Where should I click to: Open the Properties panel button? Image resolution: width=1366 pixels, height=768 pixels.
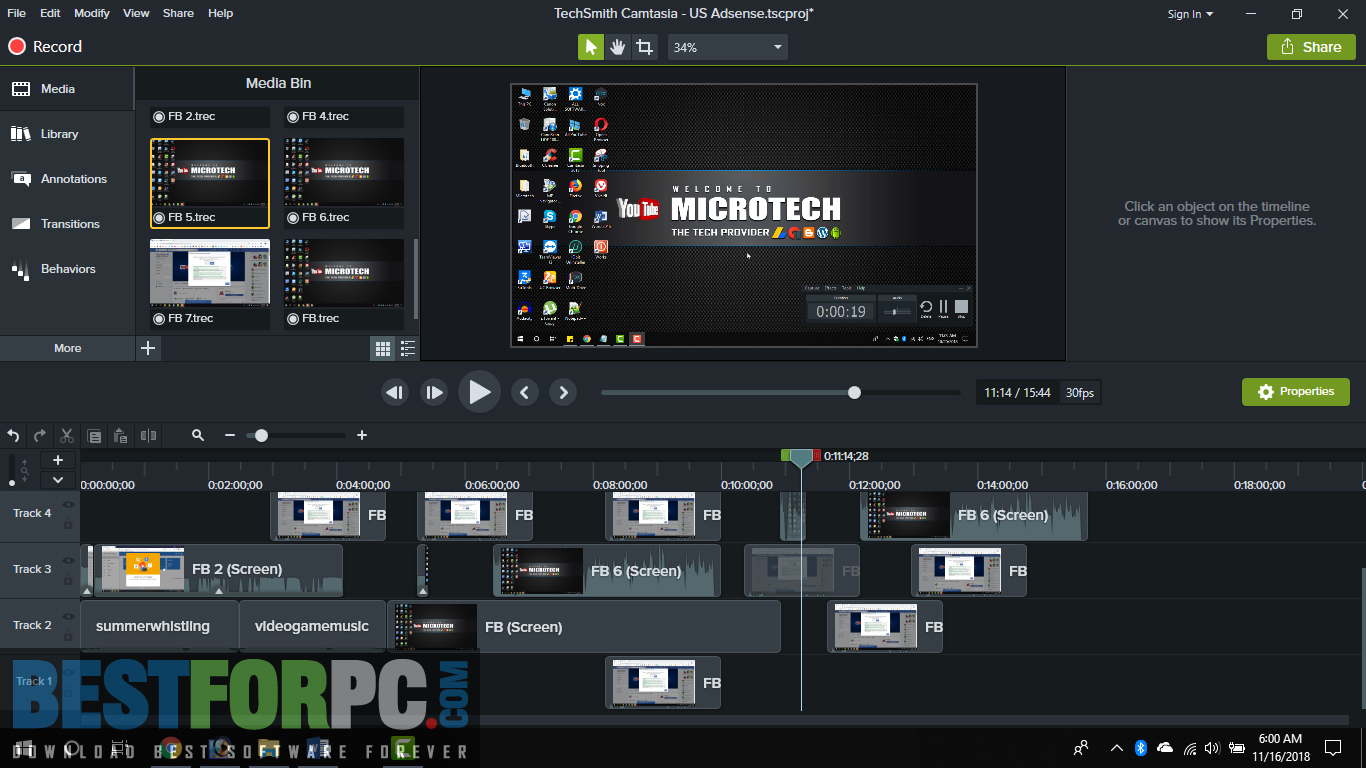[1296, 392]
